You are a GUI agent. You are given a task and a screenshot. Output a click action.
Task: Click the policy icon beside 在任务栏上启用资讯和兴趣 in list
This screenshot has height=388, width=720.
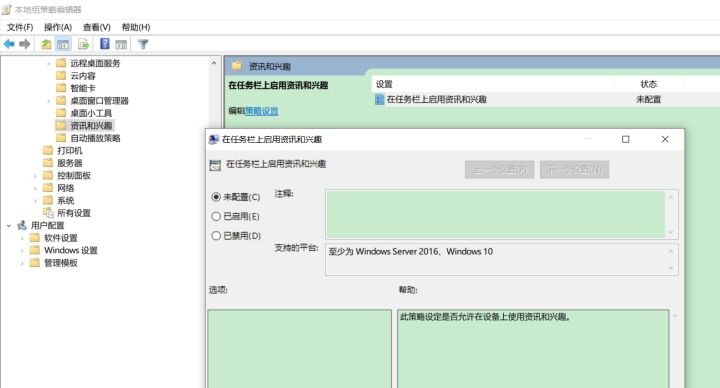[x=379, y=99]
